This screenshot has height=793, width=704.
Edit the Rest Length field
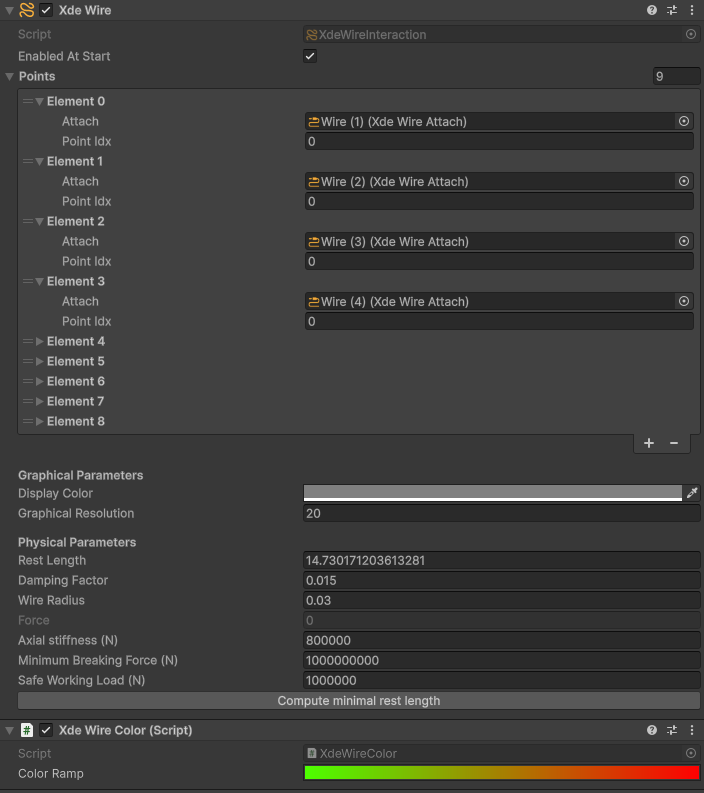(x=502, y=560)
